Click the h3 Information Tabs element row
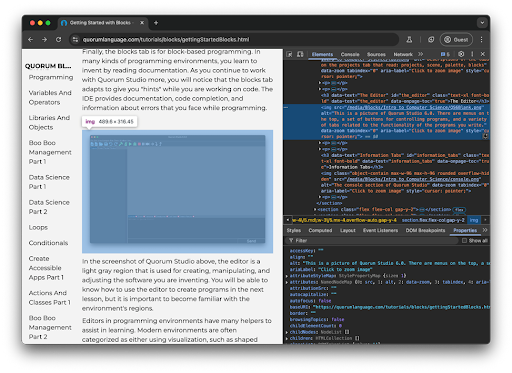This screenshot has height=373, width=512. coord(405,161)
